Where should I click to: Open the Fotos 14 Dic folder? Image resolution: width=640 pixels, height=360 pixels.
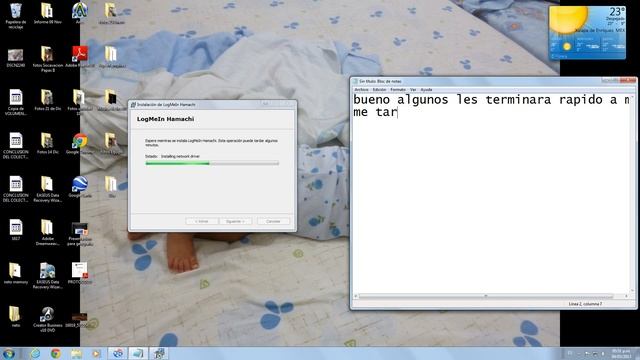[47, 143]
